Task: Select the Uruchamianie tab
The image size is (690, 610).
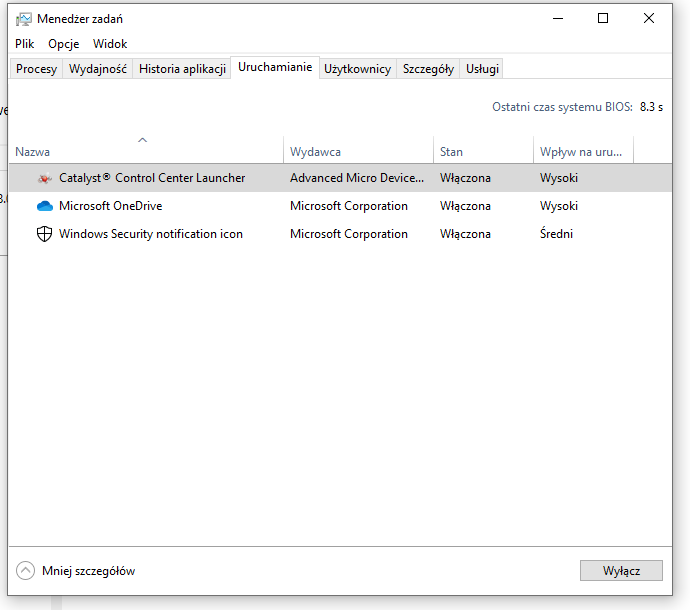Action: click(275, 67)
